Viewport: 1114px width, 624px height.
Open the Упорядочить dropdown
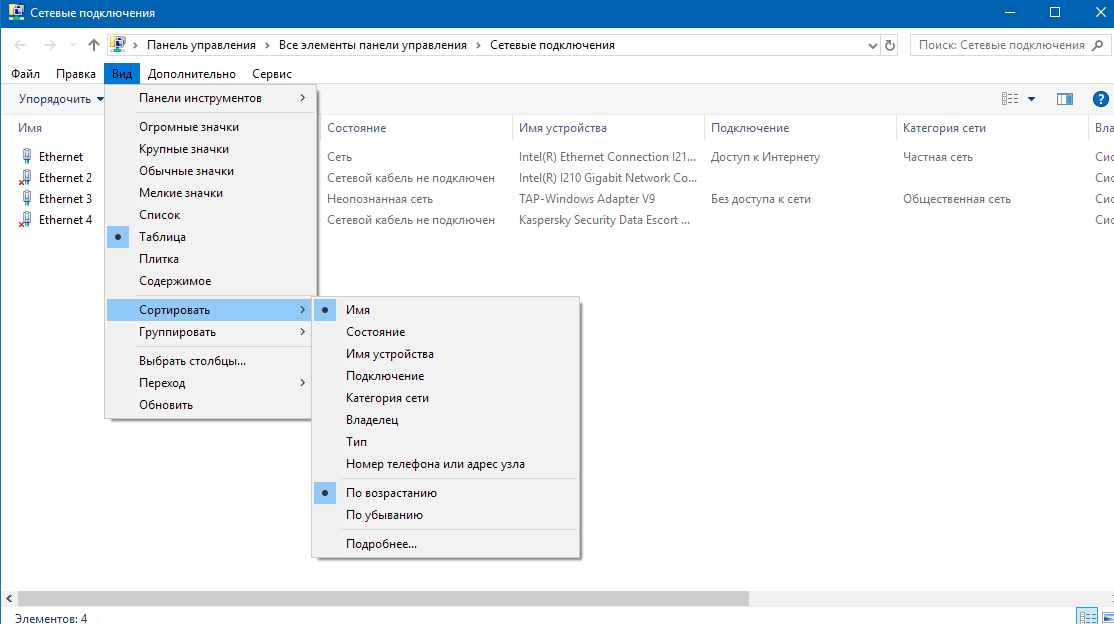(x=60, y=99)
